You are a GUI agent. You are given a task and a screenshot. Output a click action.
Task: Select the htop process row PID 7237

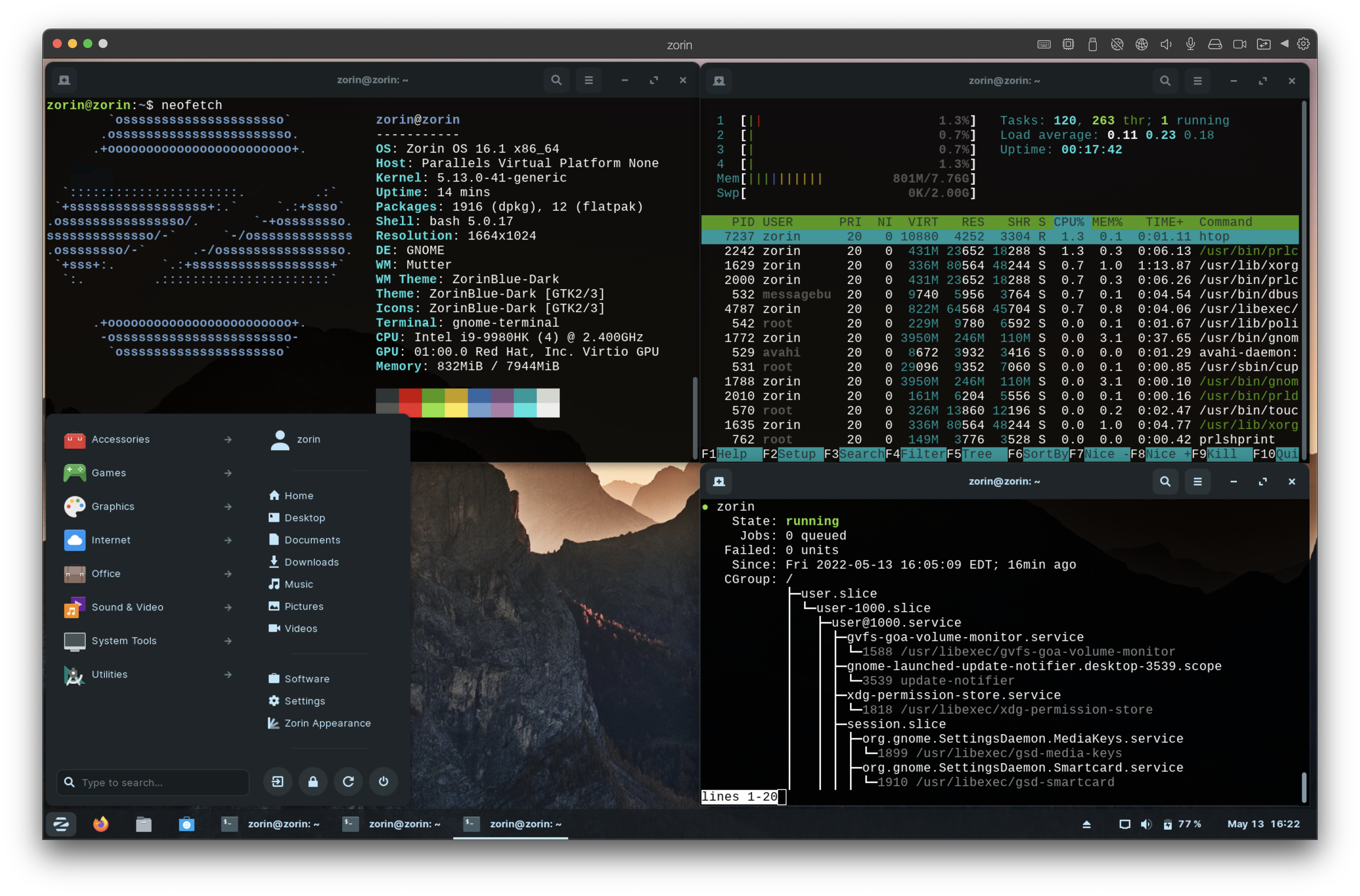coord(999,236)
